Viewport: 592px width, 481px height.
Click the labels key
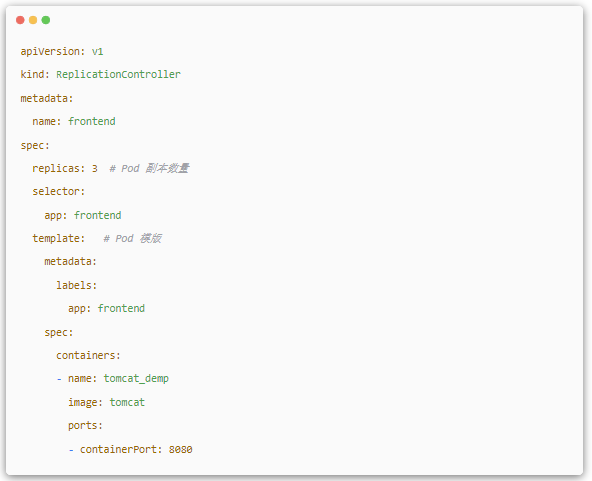(x=77, y=285)
